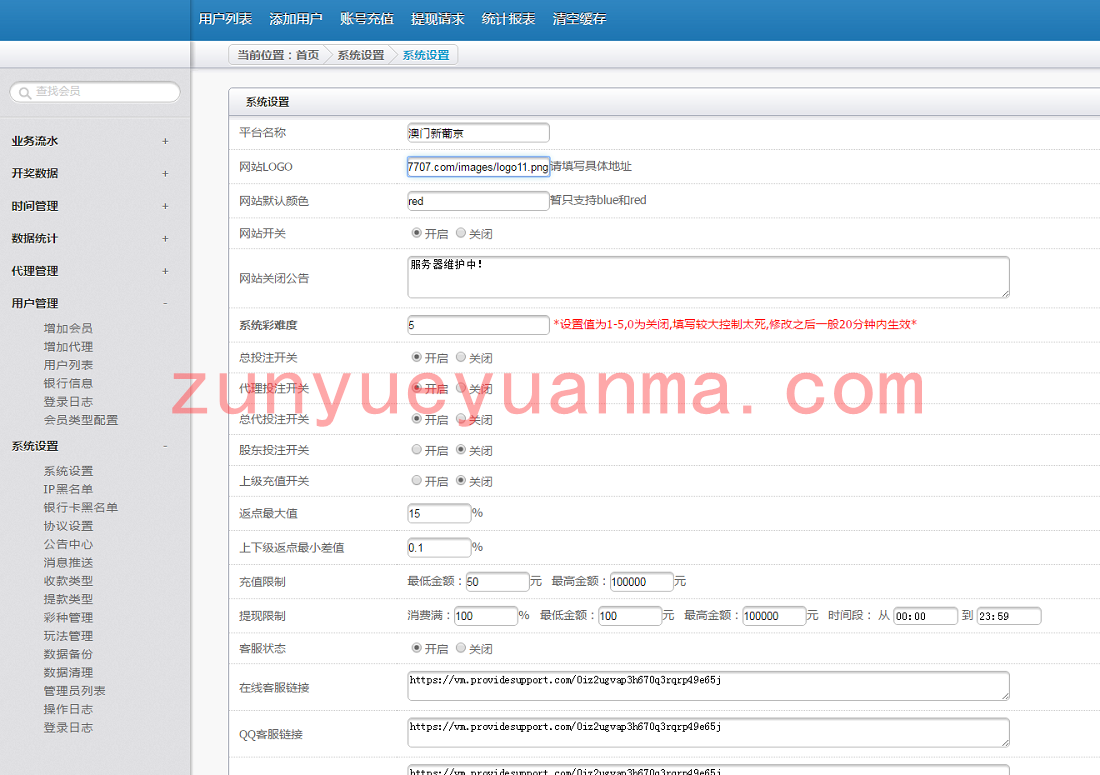This screenshot has height=775, width=1100.
Task: Open 消息推送 in the sidebar
Action: (x=68, y=562)
